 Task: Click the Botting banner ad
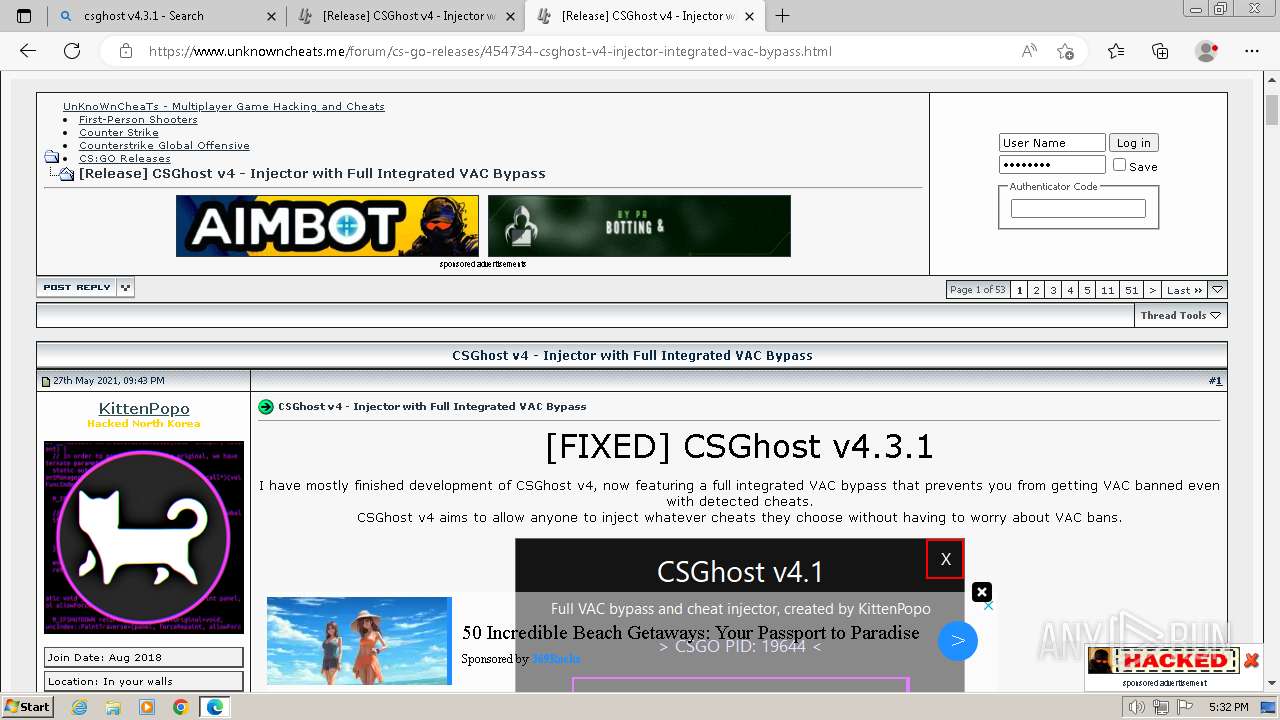[639, 226]
